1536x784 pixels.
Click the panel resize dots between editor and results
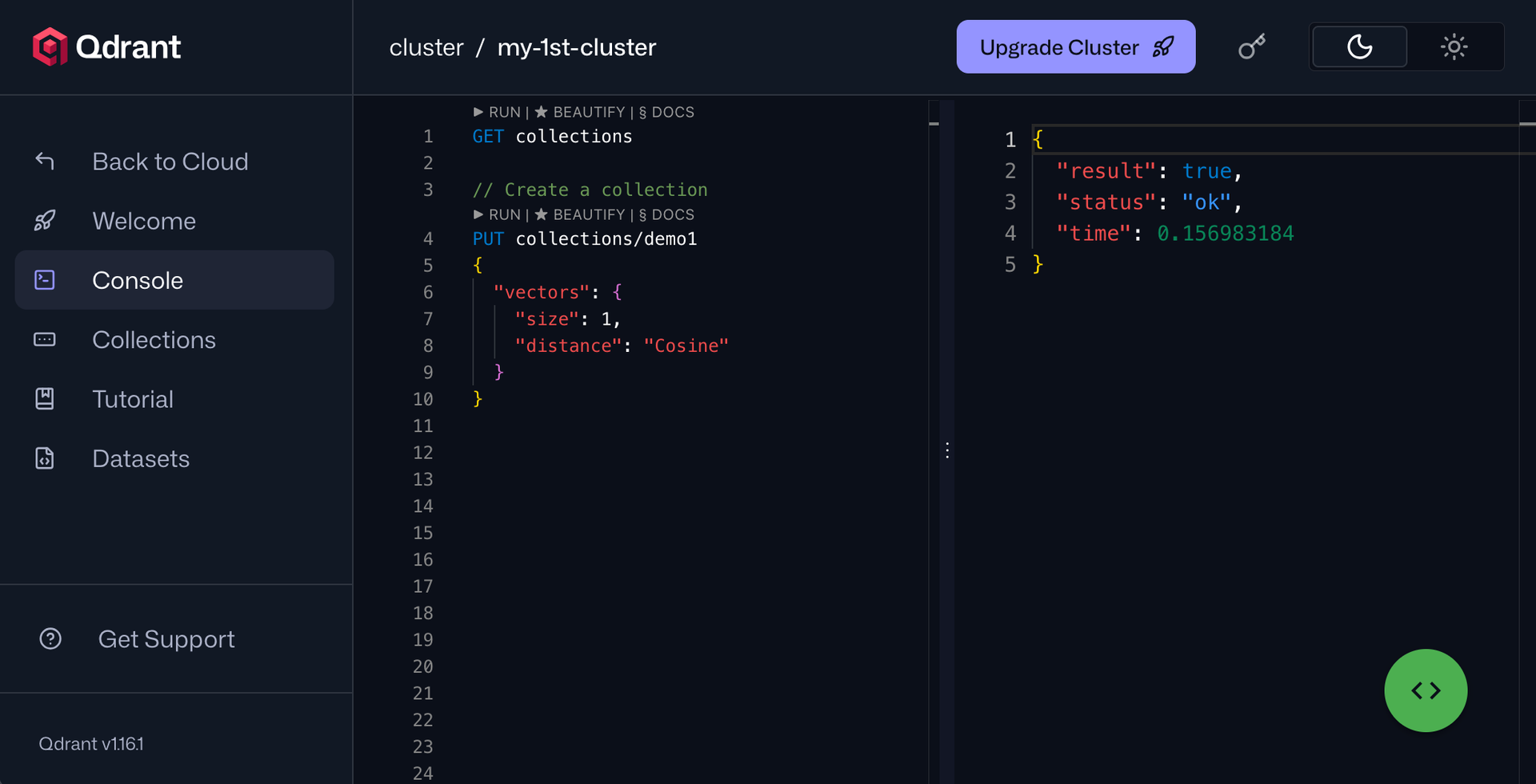coord(947,450)
